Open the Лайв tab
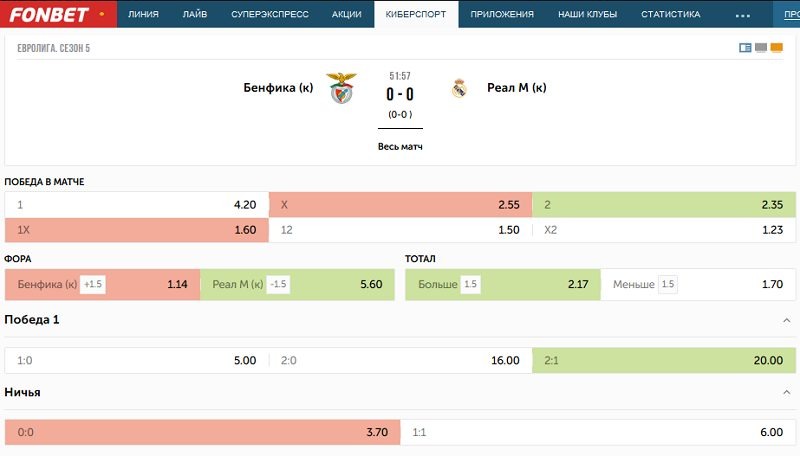Image resolution: width=800 pixels, height=456 pixels. pyautogui.click(x=196, y=15)
